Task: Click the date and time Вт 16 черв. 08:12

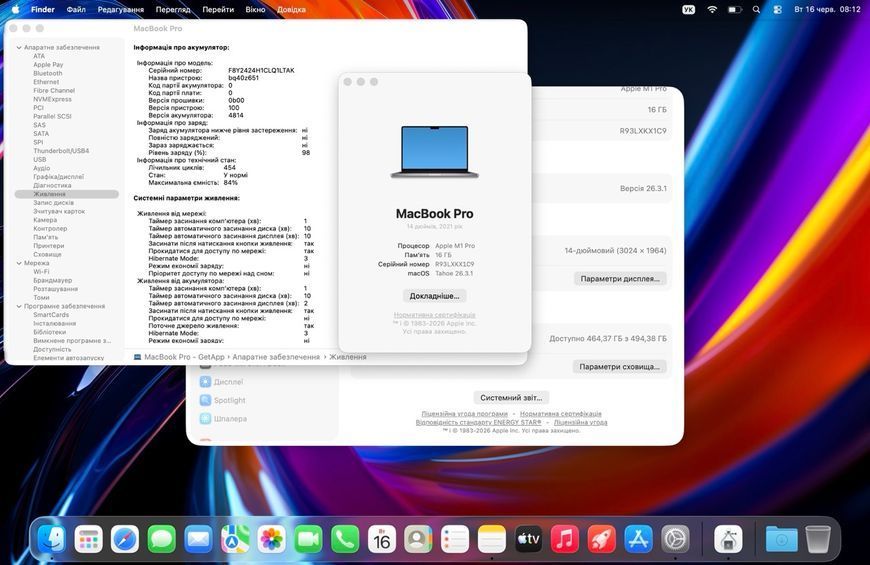Action: click(x=827, y=9)
